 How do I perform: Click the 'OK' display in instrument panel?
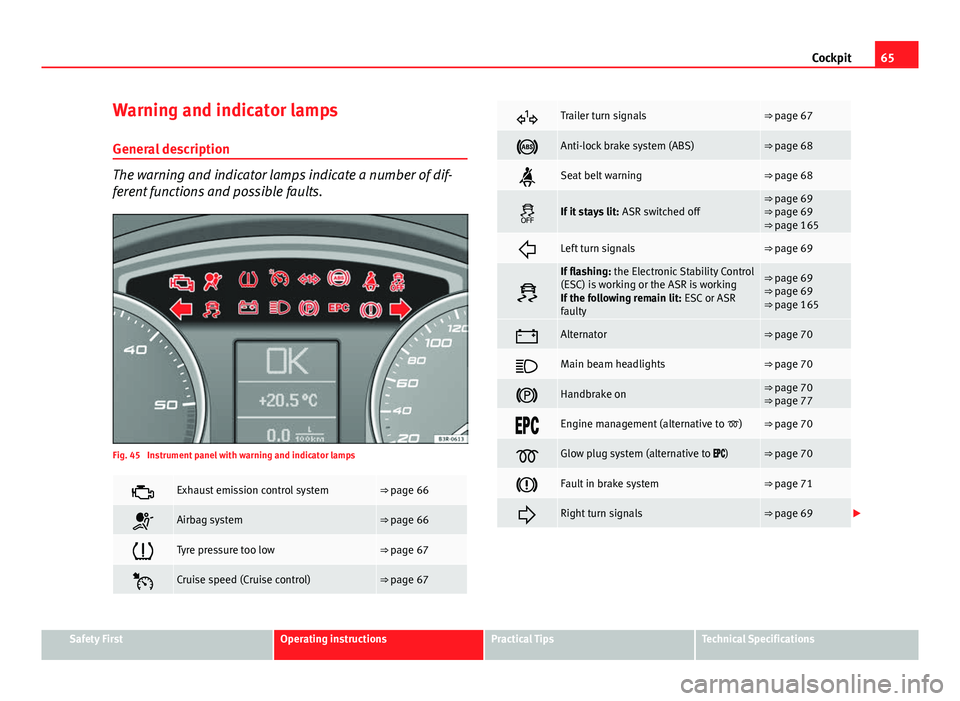(287, 361)
